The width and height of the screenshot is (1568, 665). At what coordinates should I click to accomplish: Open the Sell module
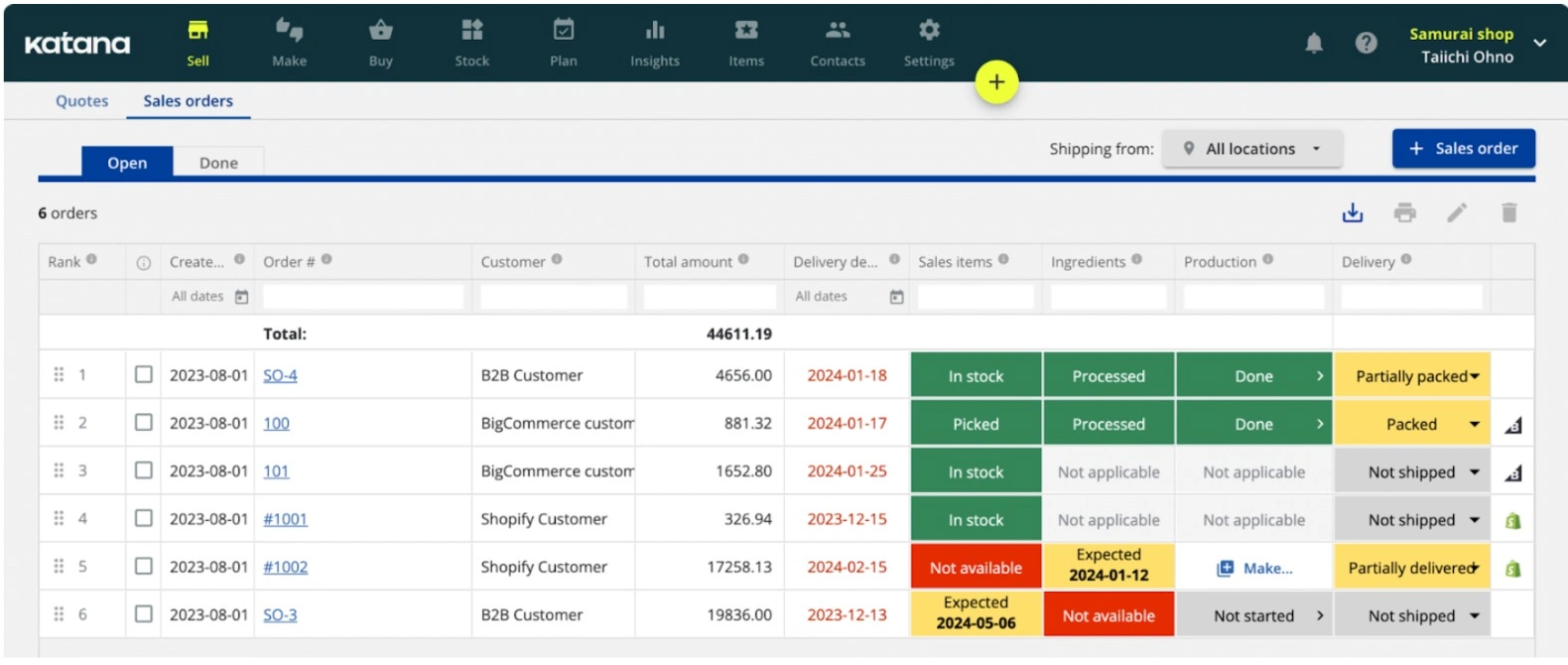pos(197,44)
